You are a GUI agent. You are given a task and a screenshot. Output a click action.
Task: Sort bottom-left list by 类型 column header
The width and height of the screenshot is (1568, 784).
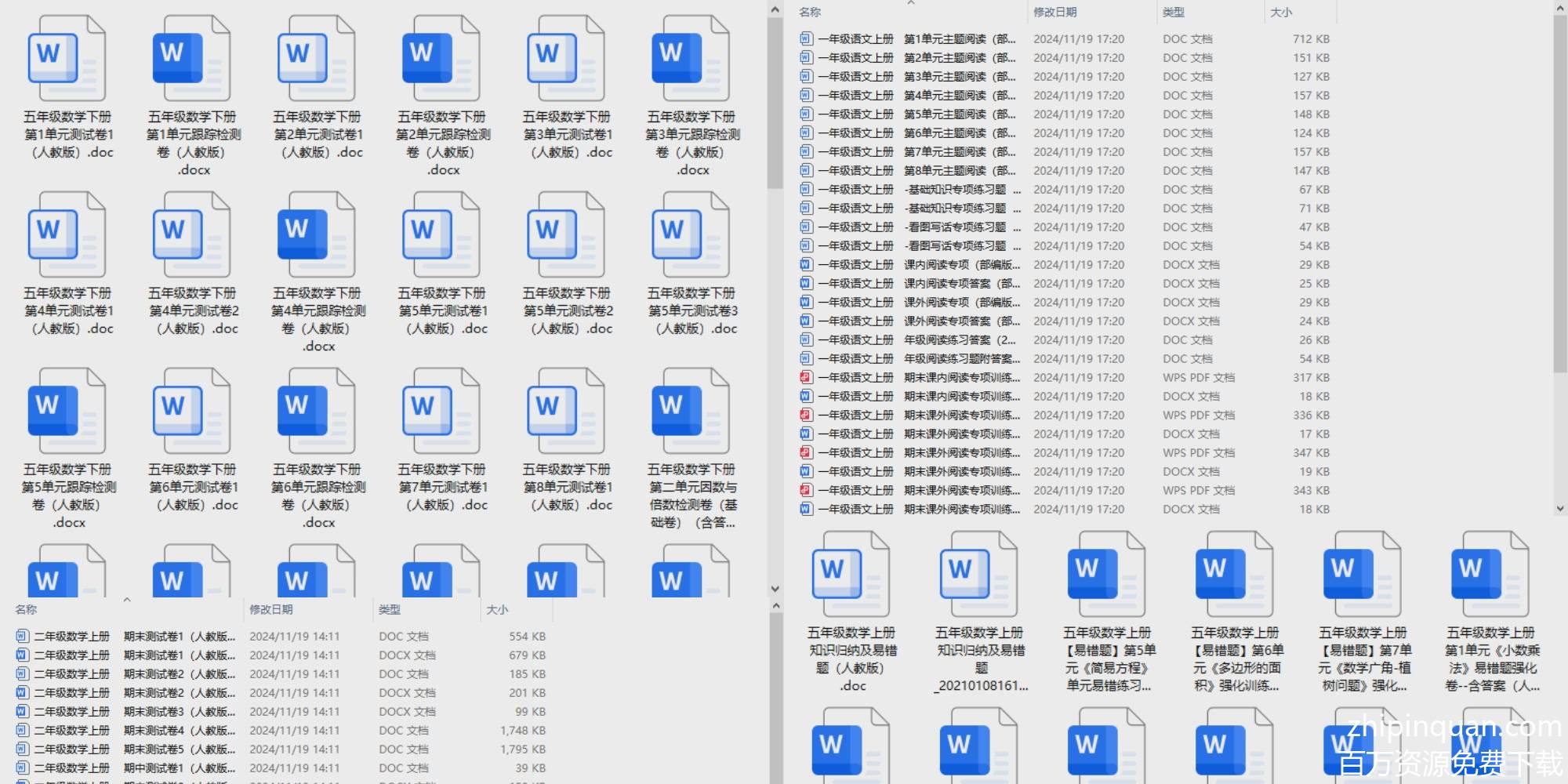coord(390,609)
